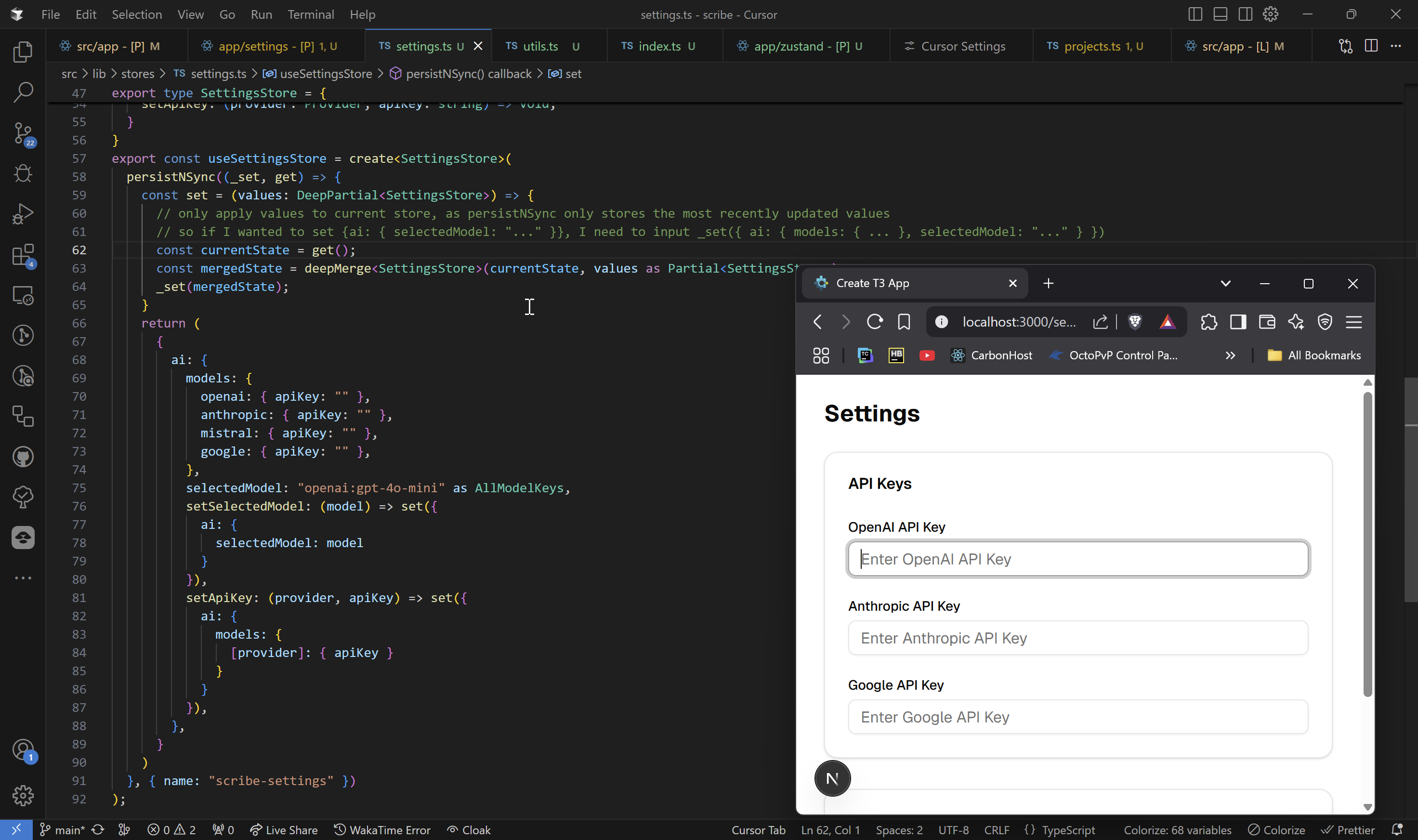Focus the Enter Google API Key field
Screen dimensions: 1418x840
point(1078,717)
